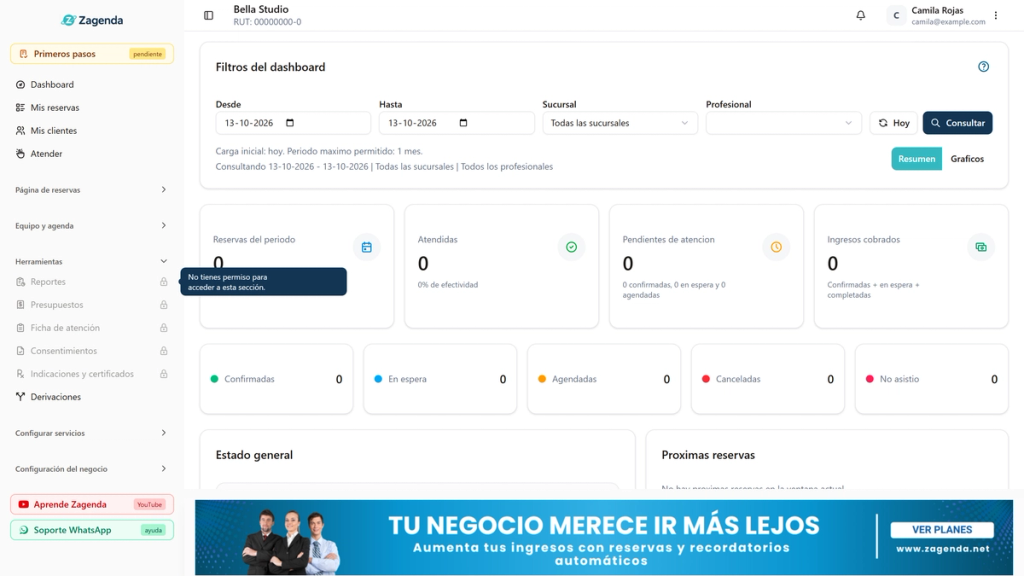
Task: Select the locked Reportes menu item
Action: pyautogui.click(x=91, y=281)
